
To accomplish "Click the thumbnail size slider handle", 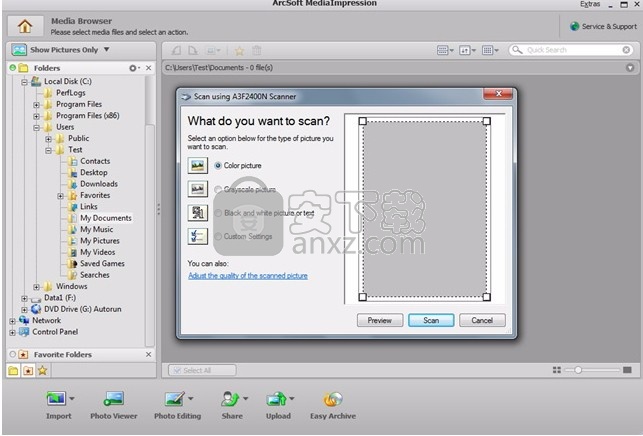I will pyautogui.click(x=578, y=370).
